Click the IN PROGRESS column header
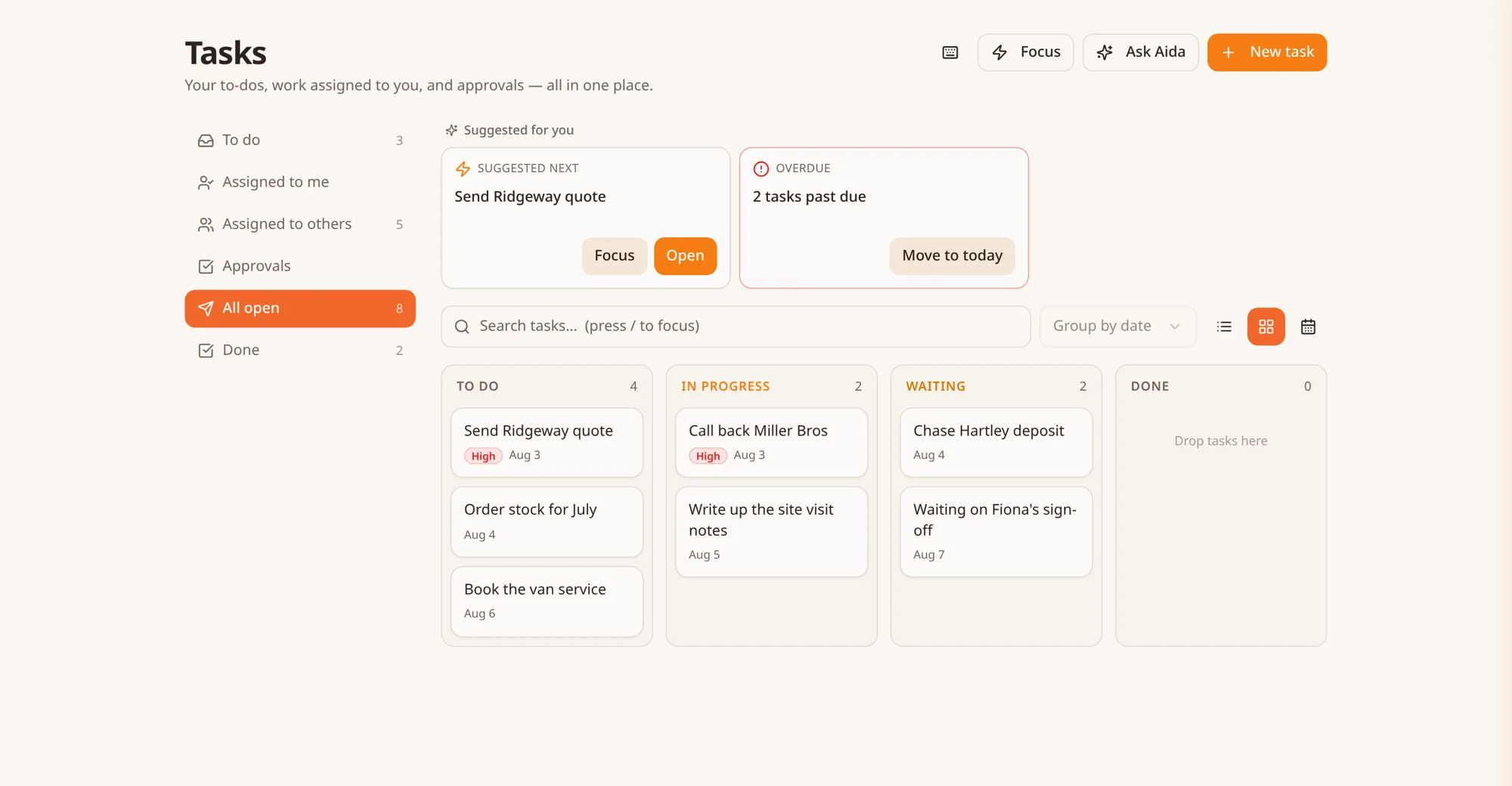The height and width of the screenshot is (786, 1512). point(725,386)
